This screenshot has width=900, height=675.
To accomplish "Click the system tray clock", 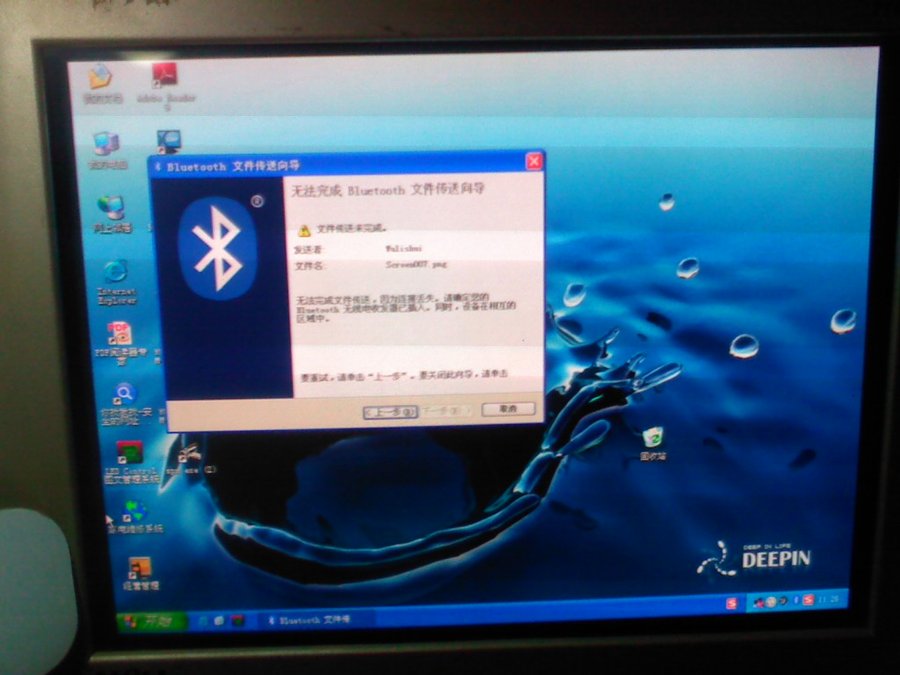I will coord(829,599).
